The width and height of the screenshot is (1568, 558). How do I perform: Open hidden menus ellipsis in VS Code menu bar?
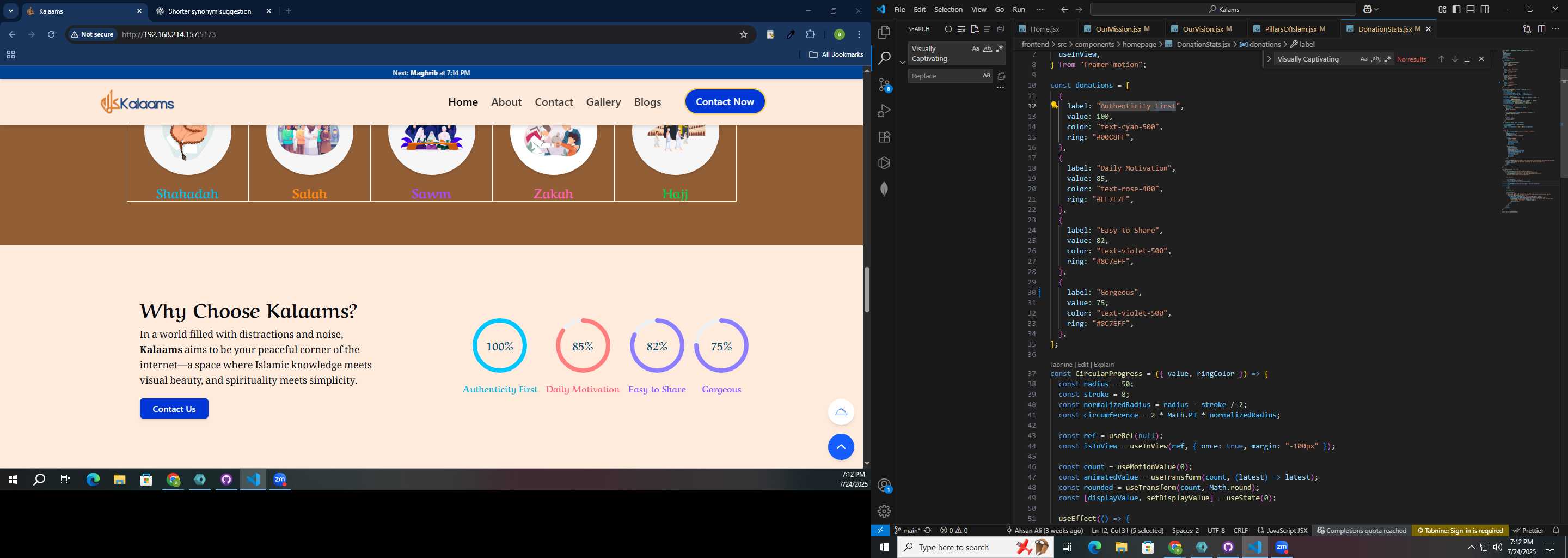point(1039,10)
